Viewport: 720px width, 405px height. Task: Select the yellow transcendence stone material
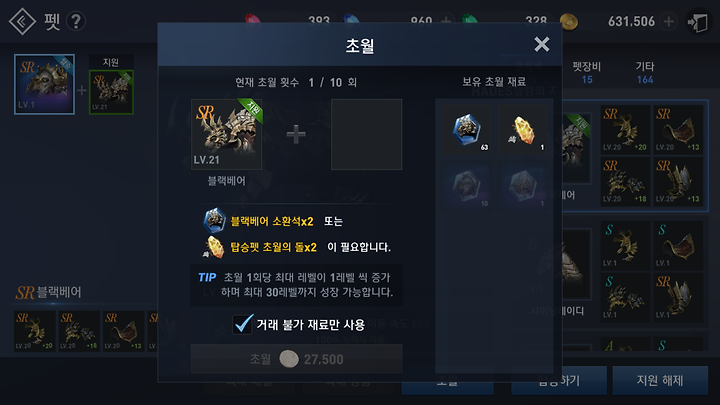(x=523, y=129)
